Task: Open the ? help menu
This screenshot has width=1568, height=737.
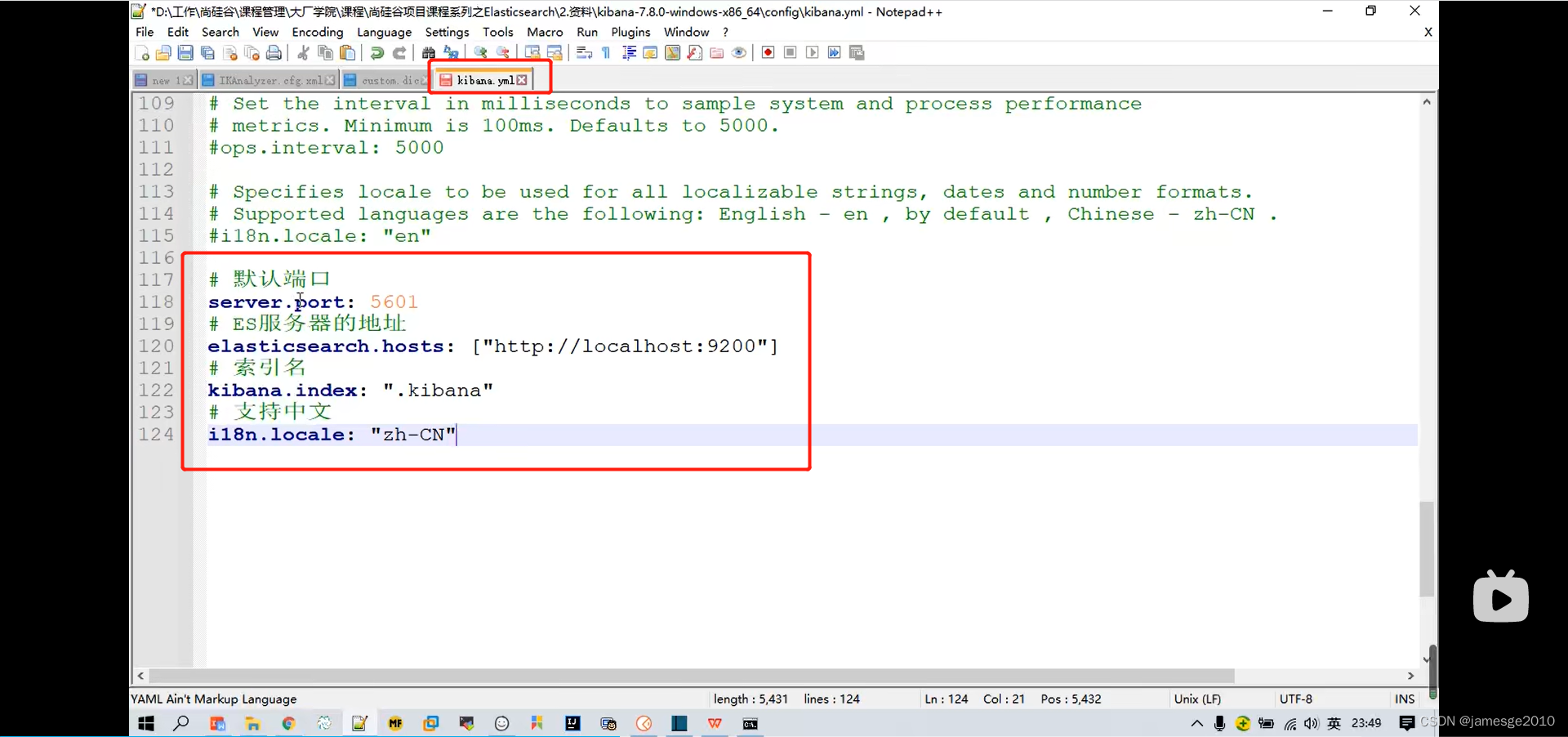Action: pyautogui.click(x=725, y=32)
